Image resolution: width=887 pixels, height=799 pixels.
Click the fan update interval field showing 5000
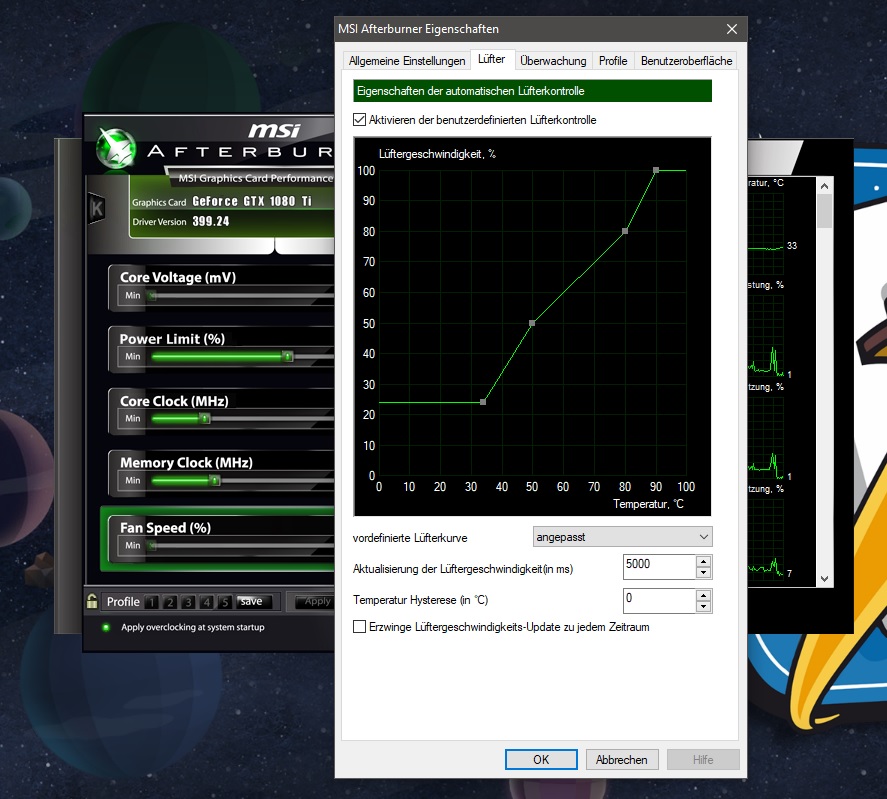click(x=659, y=567)
